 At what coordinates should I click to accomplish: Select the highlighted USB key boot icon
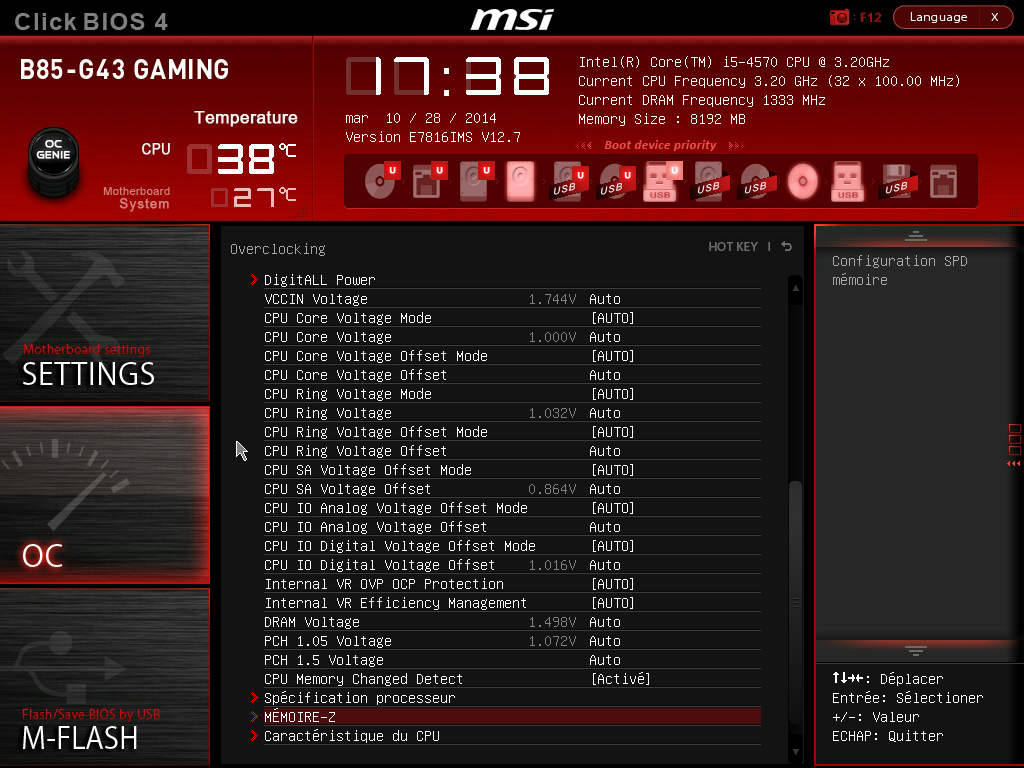click(x=848, y=181)
